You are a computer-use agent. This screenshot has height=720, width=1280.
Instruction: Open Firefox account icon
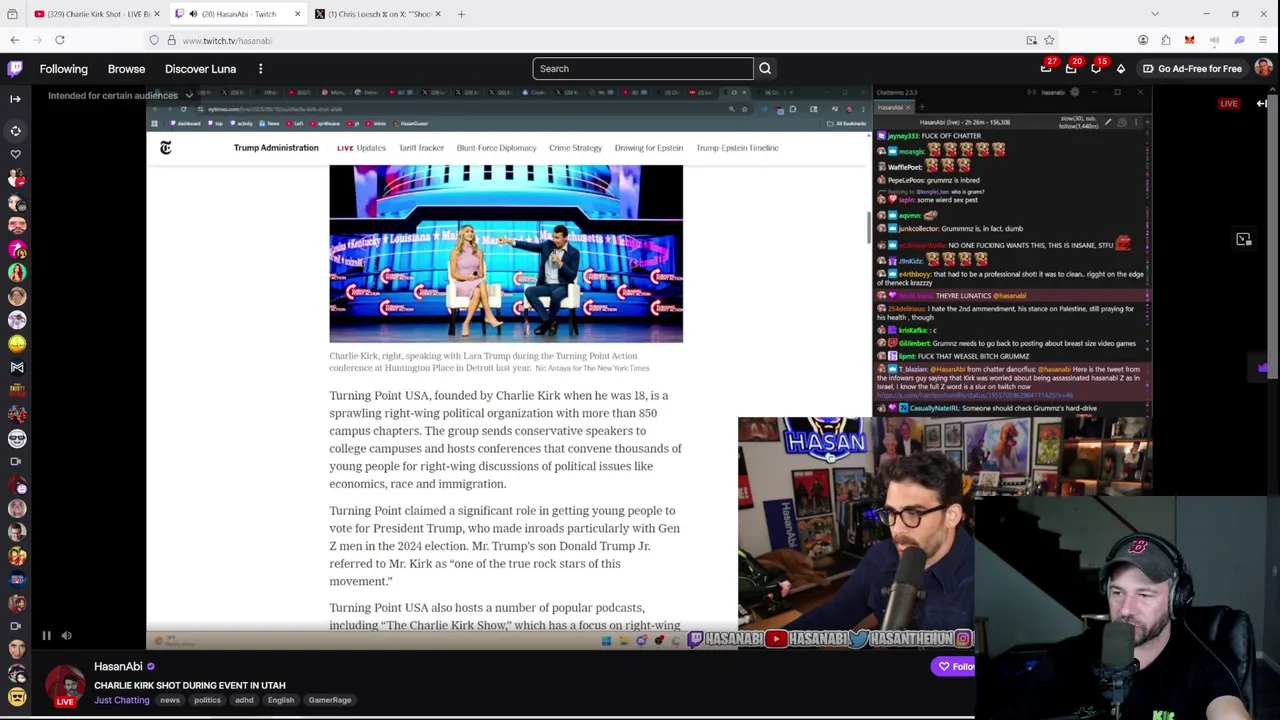(1143, 40)
